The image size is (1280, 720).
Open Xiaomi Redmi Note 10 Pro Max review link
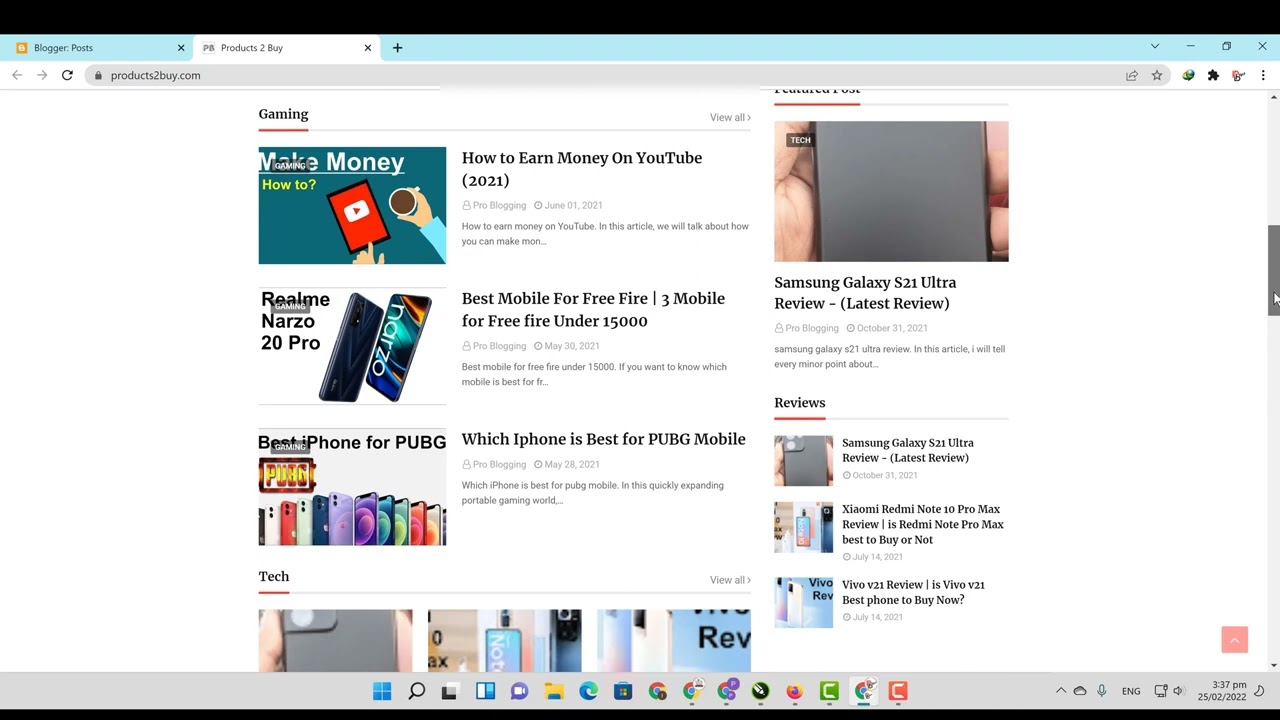point(923,524)
